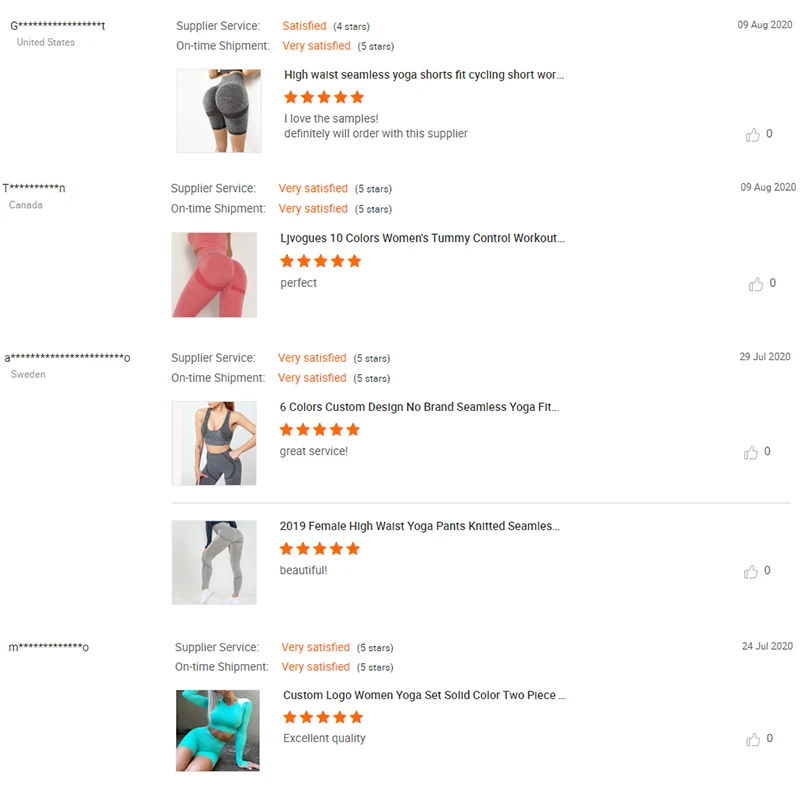View the grey sports bra set thumbnail
The image size is (800, 800).
coord(214,443)
